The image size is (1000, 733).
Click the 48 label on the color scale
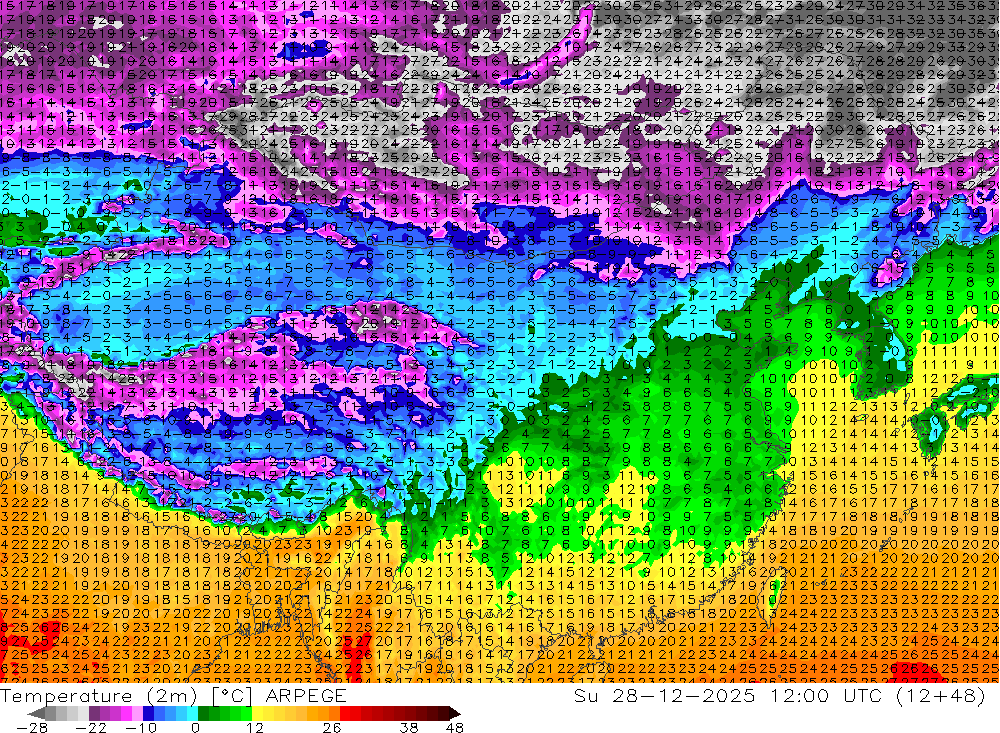point(455,728)
